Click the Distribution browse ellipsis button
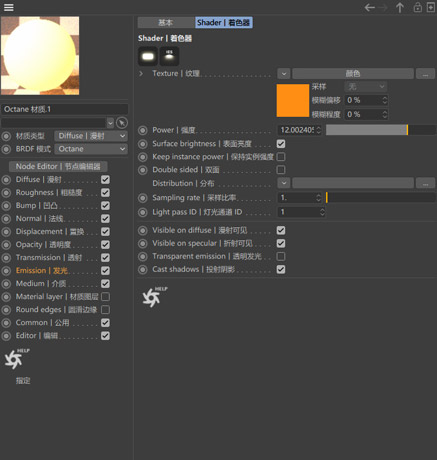 [425, 183]
